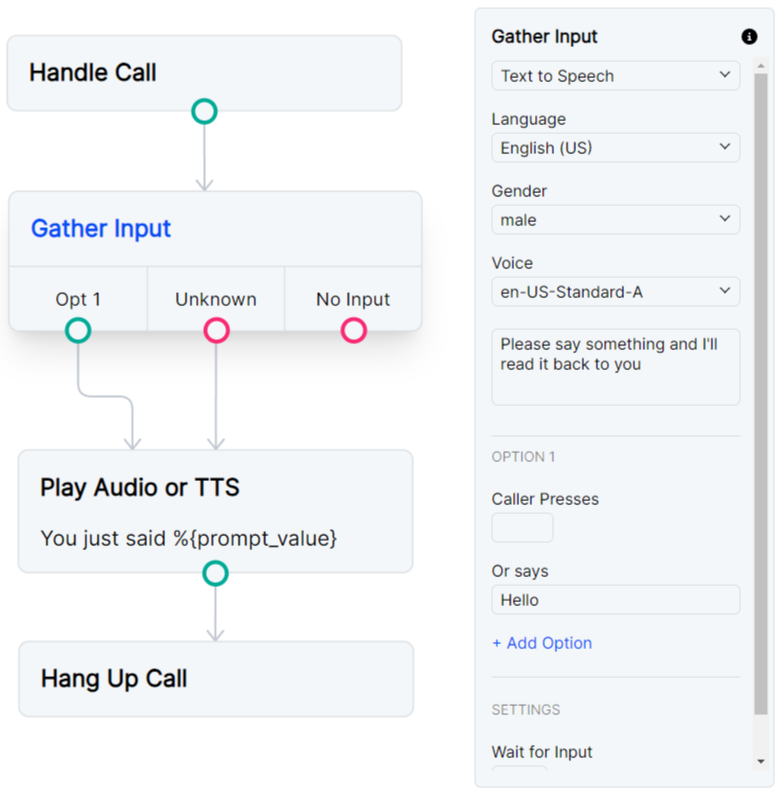The height and width of the screenshot is (792, 782).
Task: Click the No Input pink connector circle
Action: pyautogui.click(x=353, y=330)
